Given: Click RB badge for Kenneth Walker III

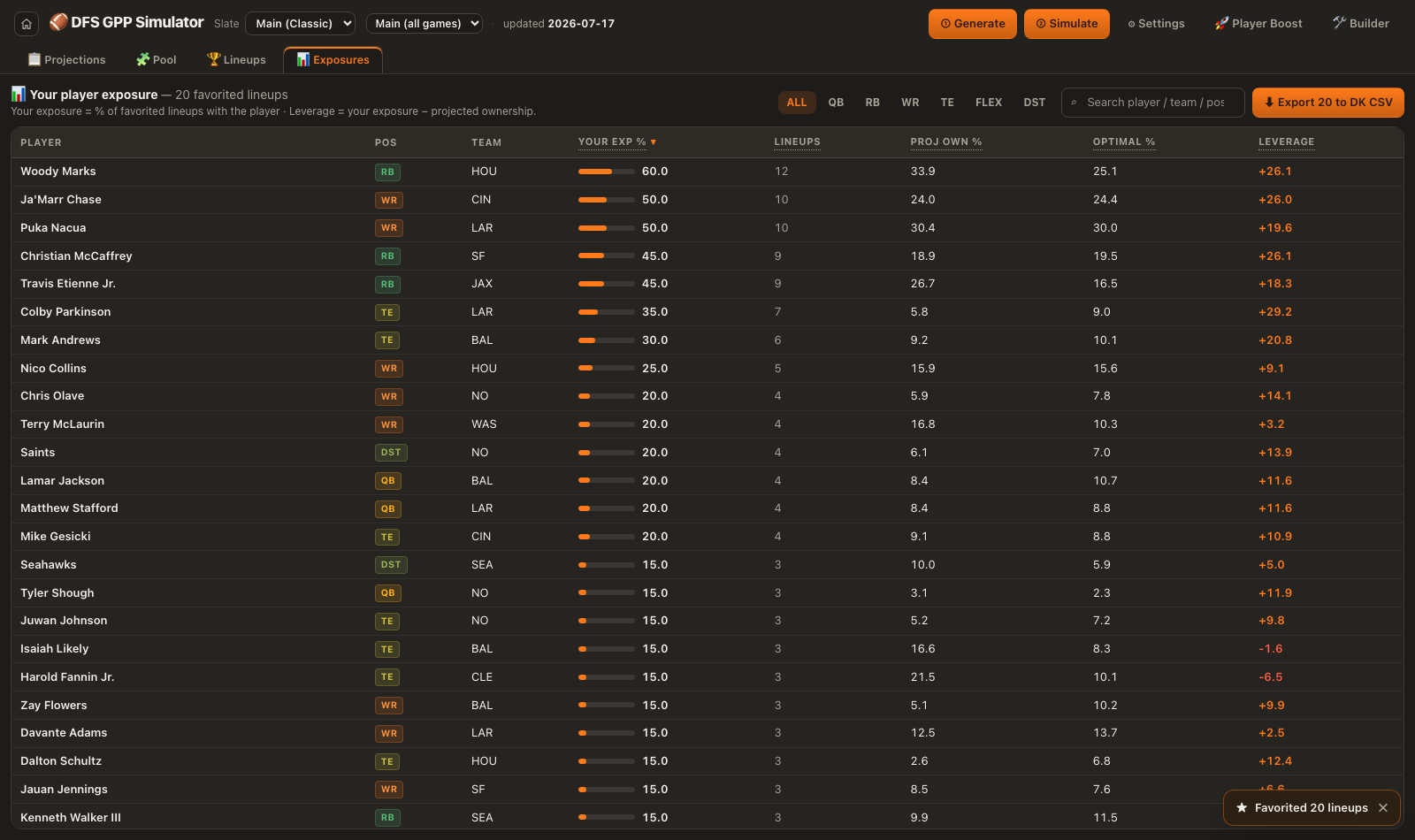Looking at the screenshot, I should click(387, 818).
